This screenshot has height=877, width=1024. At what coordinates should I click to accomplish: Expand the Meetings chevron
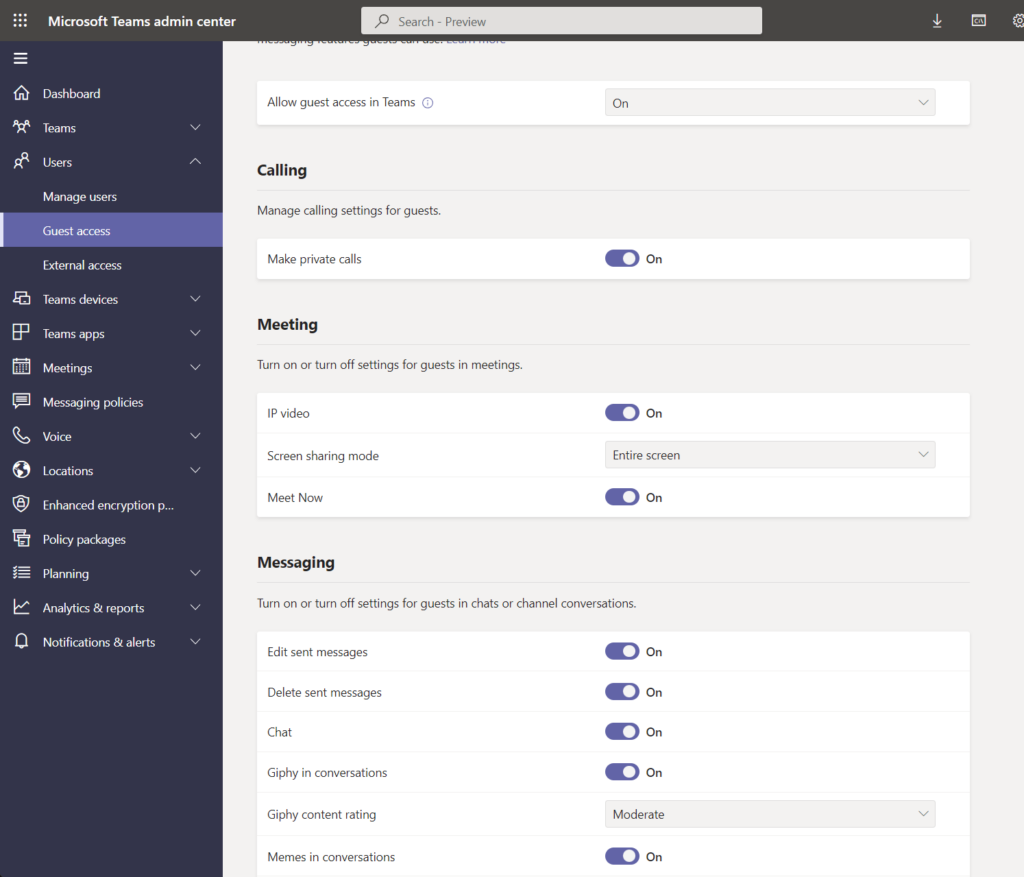point(195,367)
